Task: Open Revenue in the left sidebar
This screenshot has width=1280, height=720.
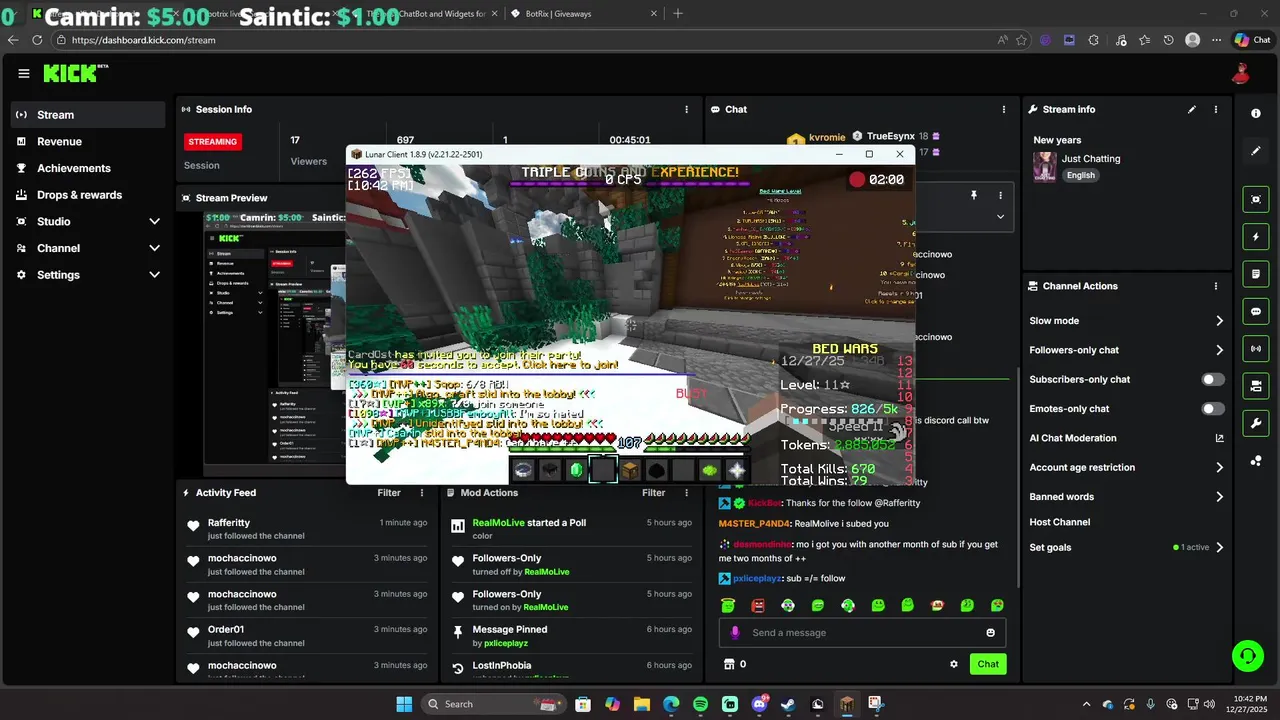Action: tap(88, 142)
